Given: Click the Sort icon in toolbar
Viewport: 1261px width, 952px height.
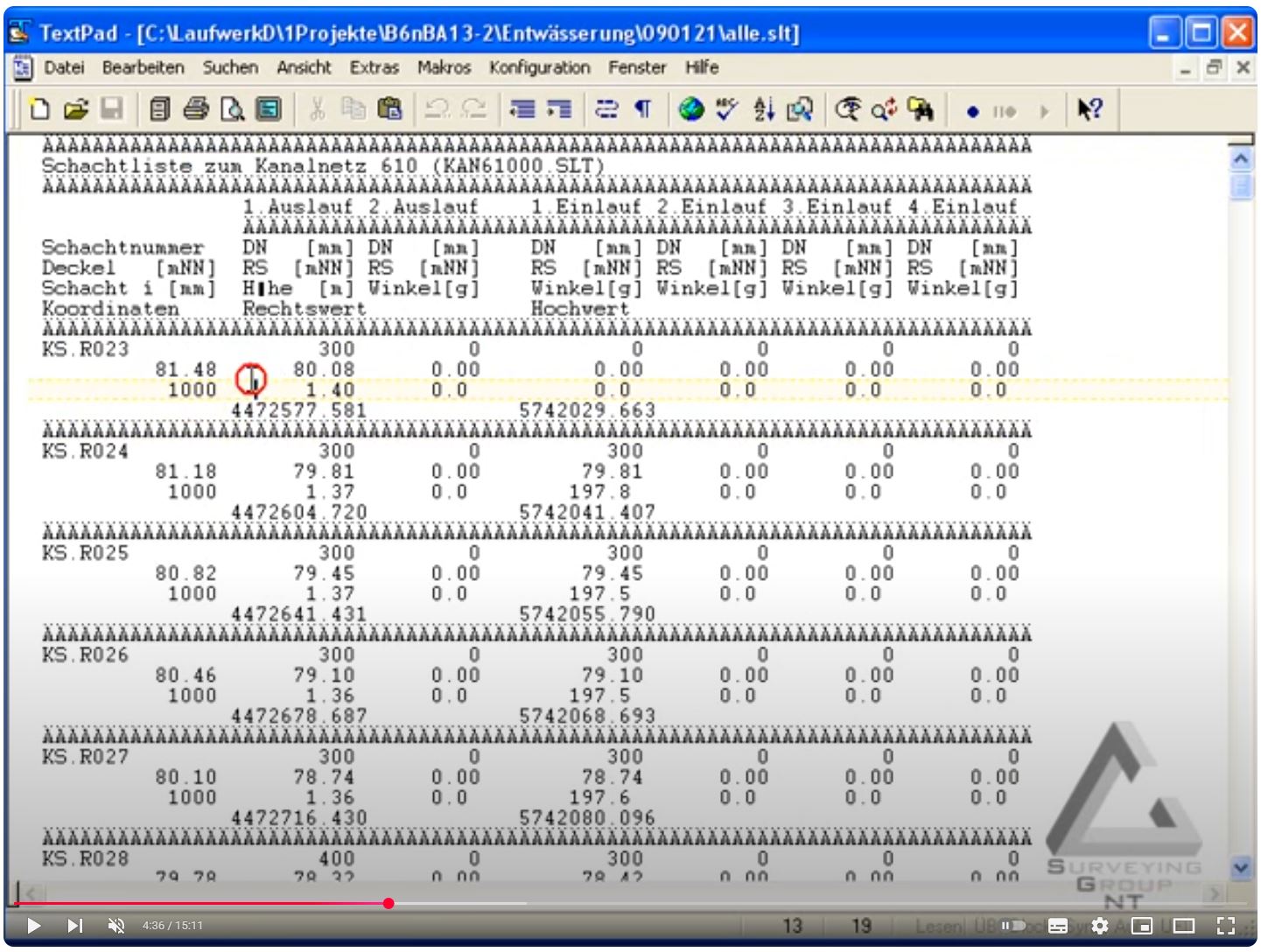Looking at the screenshot, I should (764, 109).
